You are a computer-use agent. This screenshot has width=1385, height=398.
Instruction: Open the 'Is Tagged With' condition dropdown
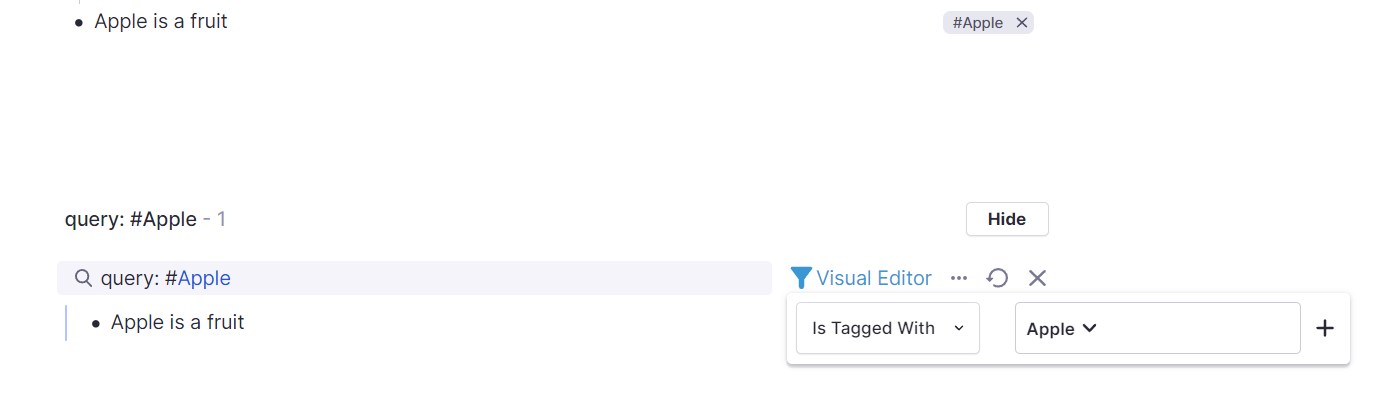coord(888,328)
